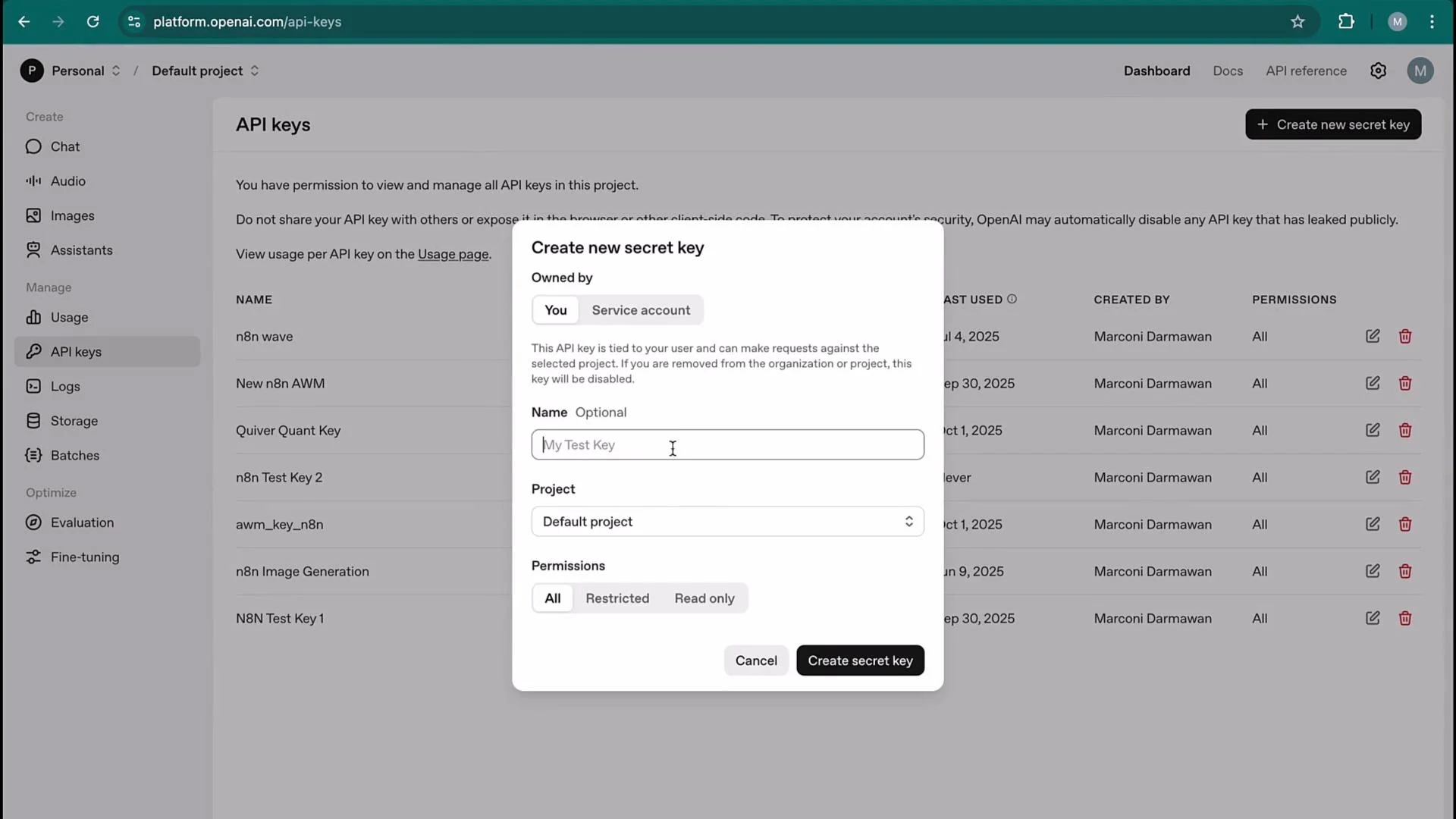Edit the n8n wave key
This screenshot has height=819, width=1456.
(x=1373, y=336)
